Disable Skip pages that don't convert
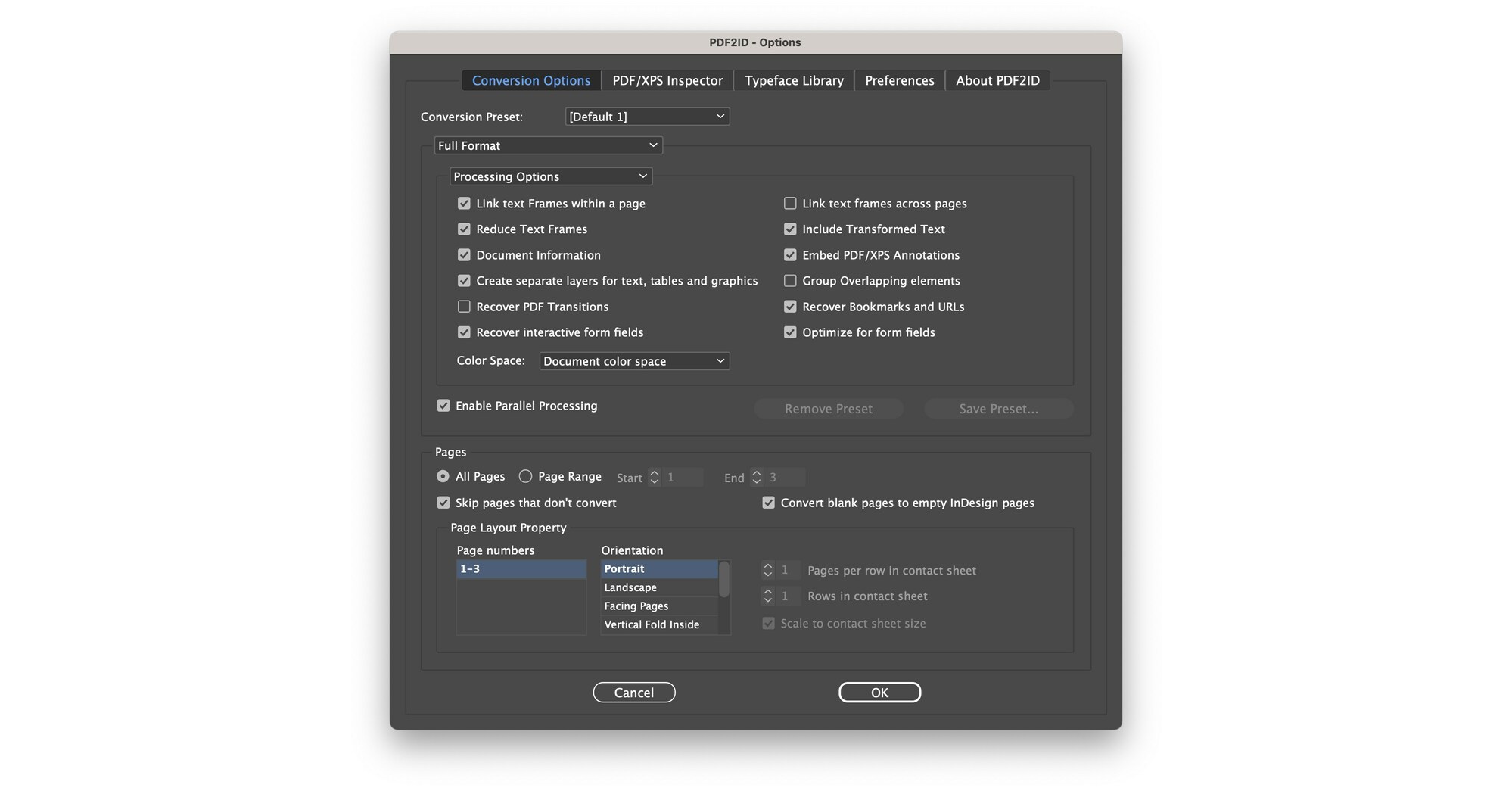This screenshot has height=791, width=1512. tap(443, 502)
